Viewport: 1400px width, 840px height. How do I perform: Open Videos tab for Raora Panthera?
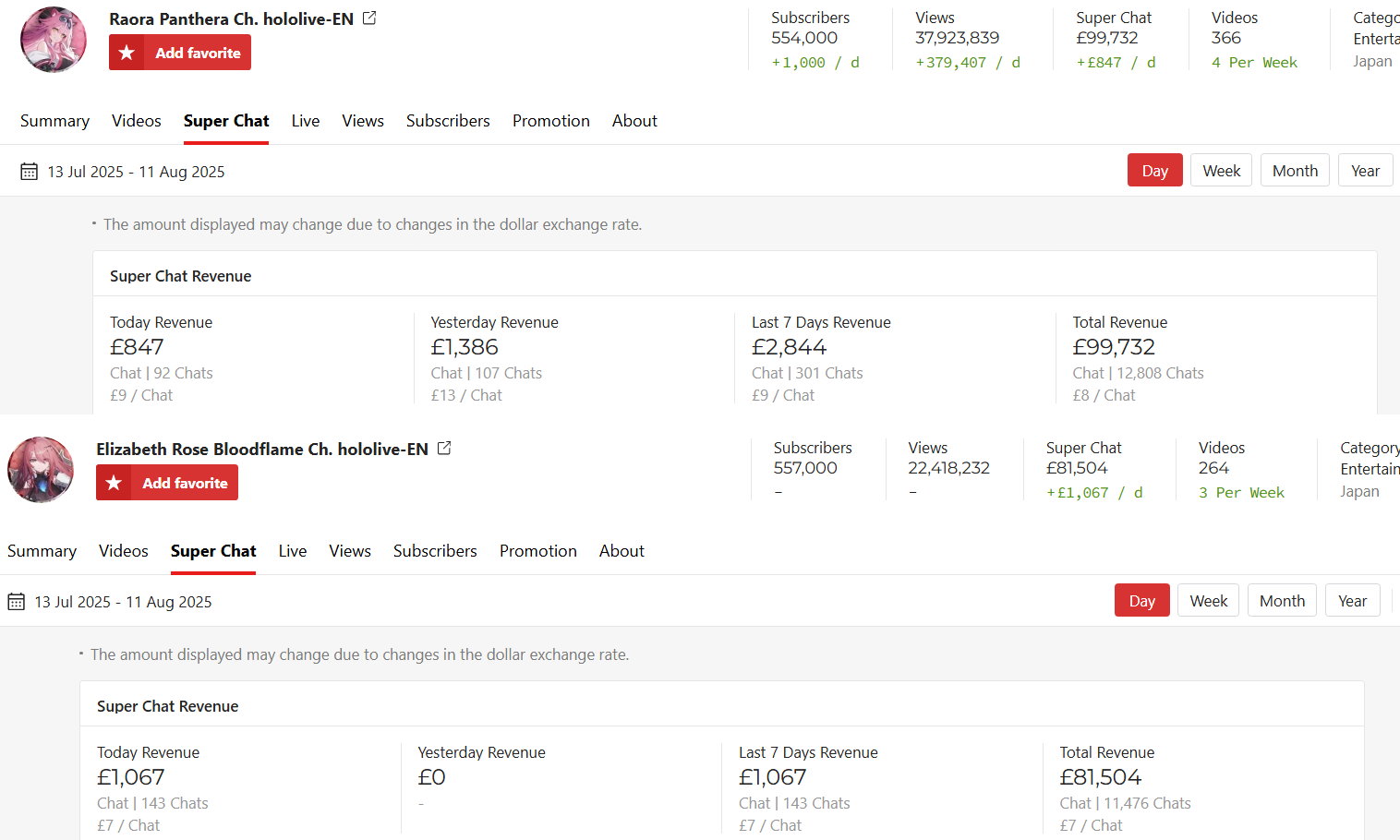tap(137, 121)
